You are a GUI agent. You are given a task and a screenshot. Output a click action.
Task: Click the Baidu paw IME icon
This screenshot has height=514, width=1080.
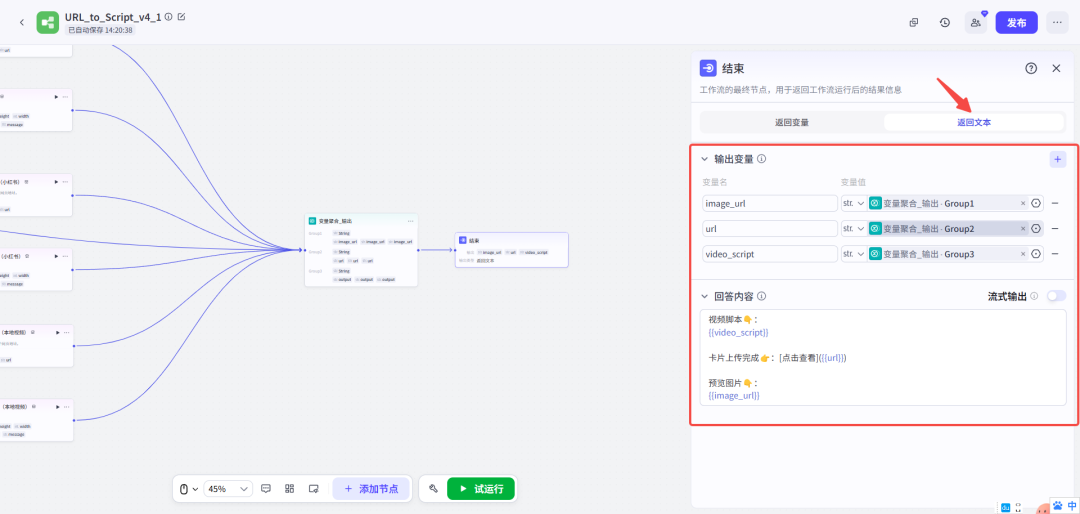point(1057,506)
